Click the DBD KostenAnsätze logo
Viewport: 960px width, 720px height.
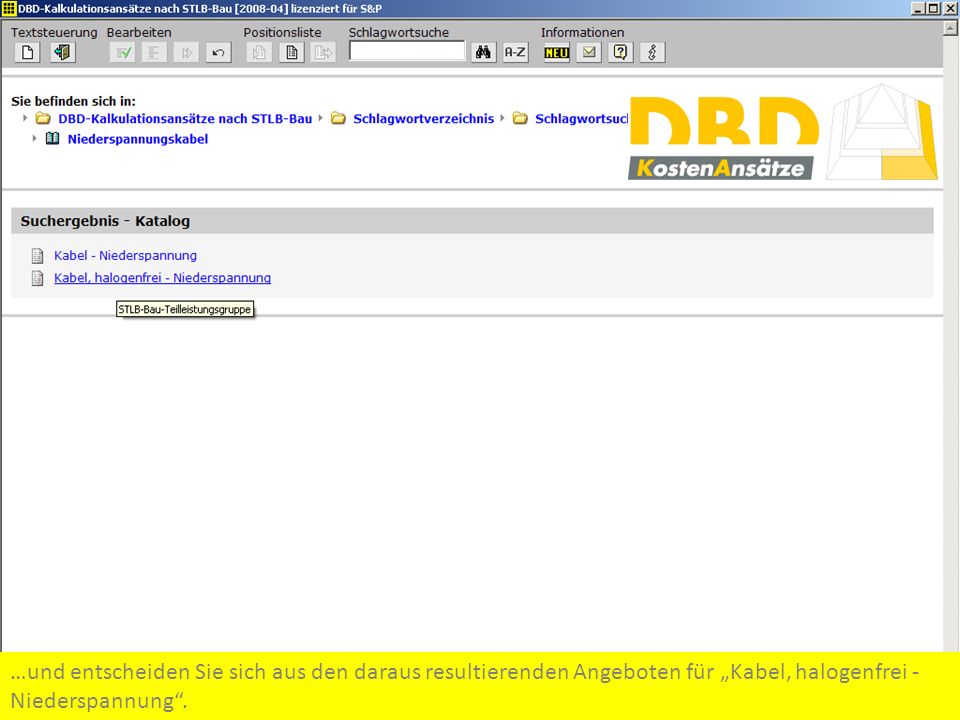tap(783, 132)
